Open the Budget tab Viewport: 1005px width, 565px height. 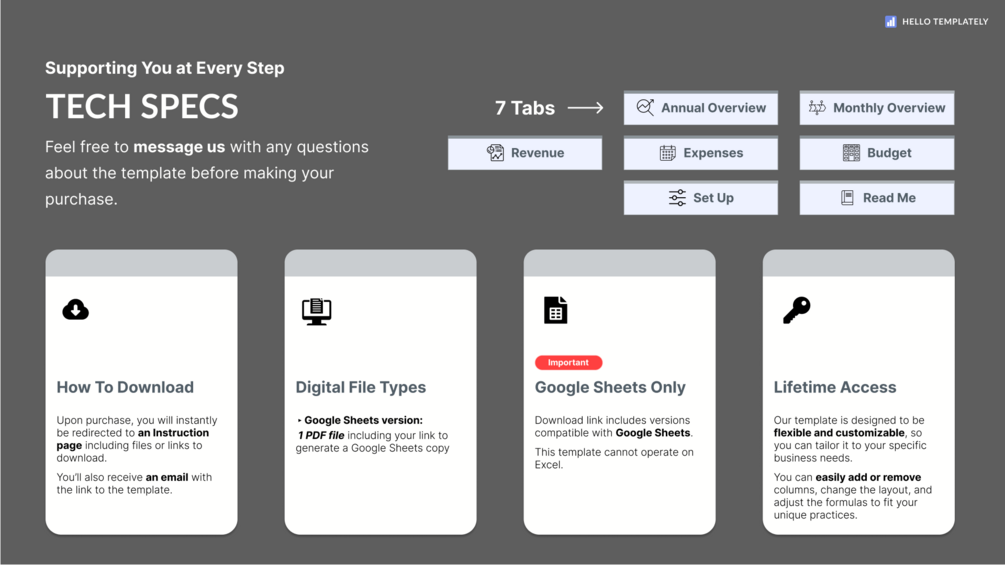pyautogui.click(x=877, y=152)
